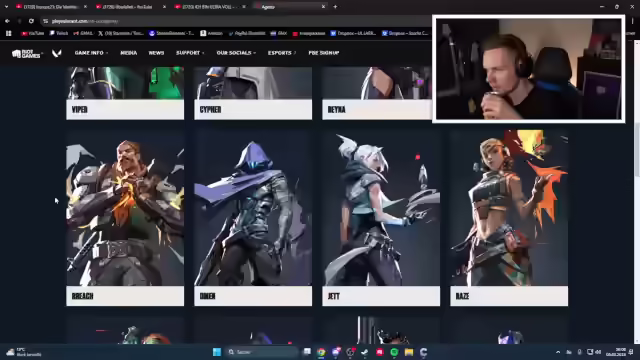
Task: Click the Omen name label
Action: pos(207,296)
